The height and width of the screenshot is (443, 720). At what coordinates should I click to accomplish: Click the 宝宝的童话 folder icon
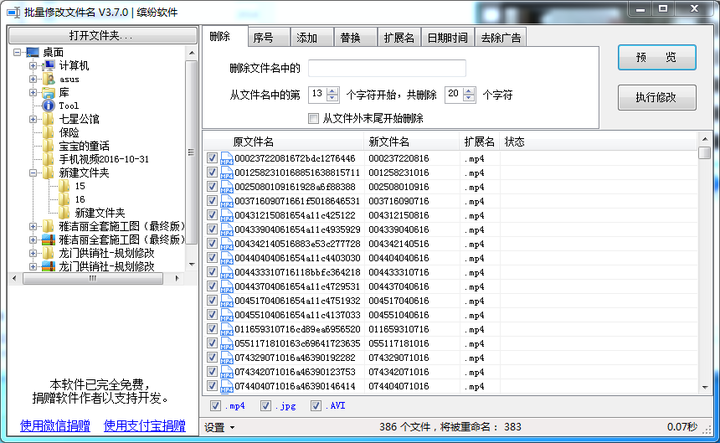coord(49,146)
